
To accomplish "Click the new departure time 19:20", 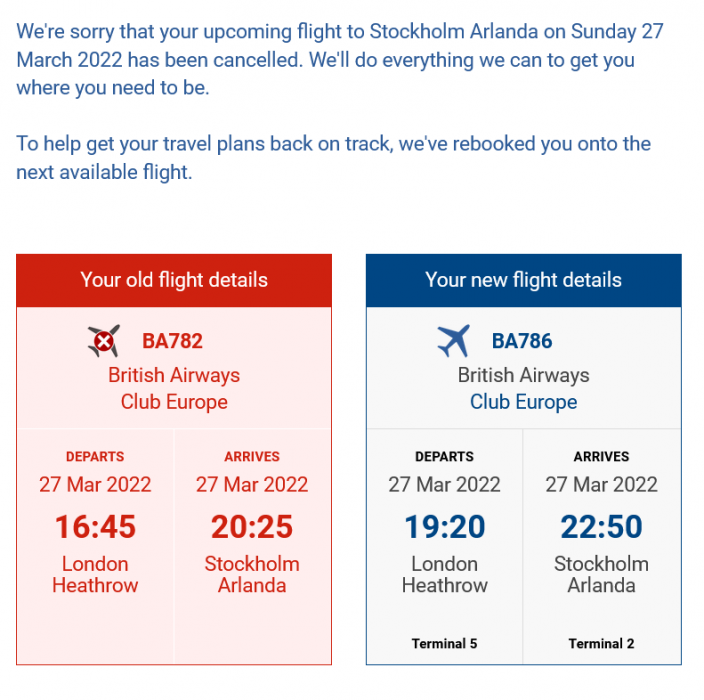I will [445, 526].
